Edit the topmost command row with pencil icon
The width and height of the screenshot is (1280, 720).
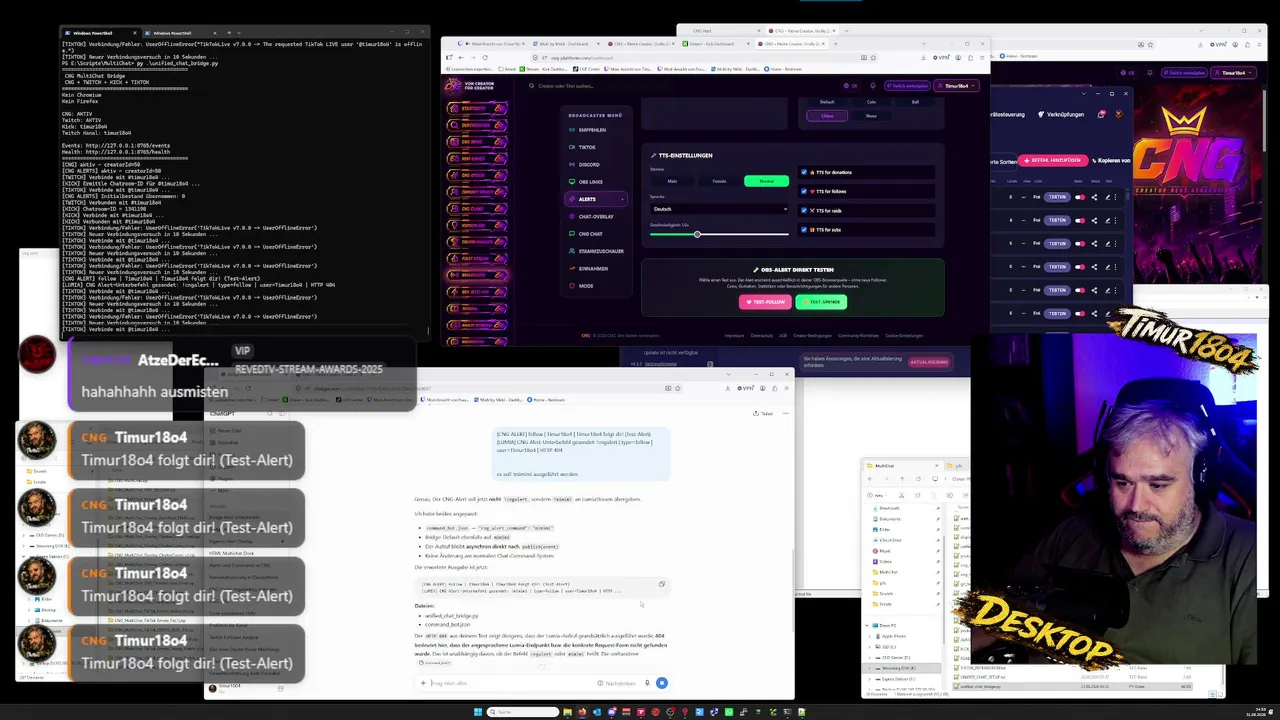point(1107,197)
